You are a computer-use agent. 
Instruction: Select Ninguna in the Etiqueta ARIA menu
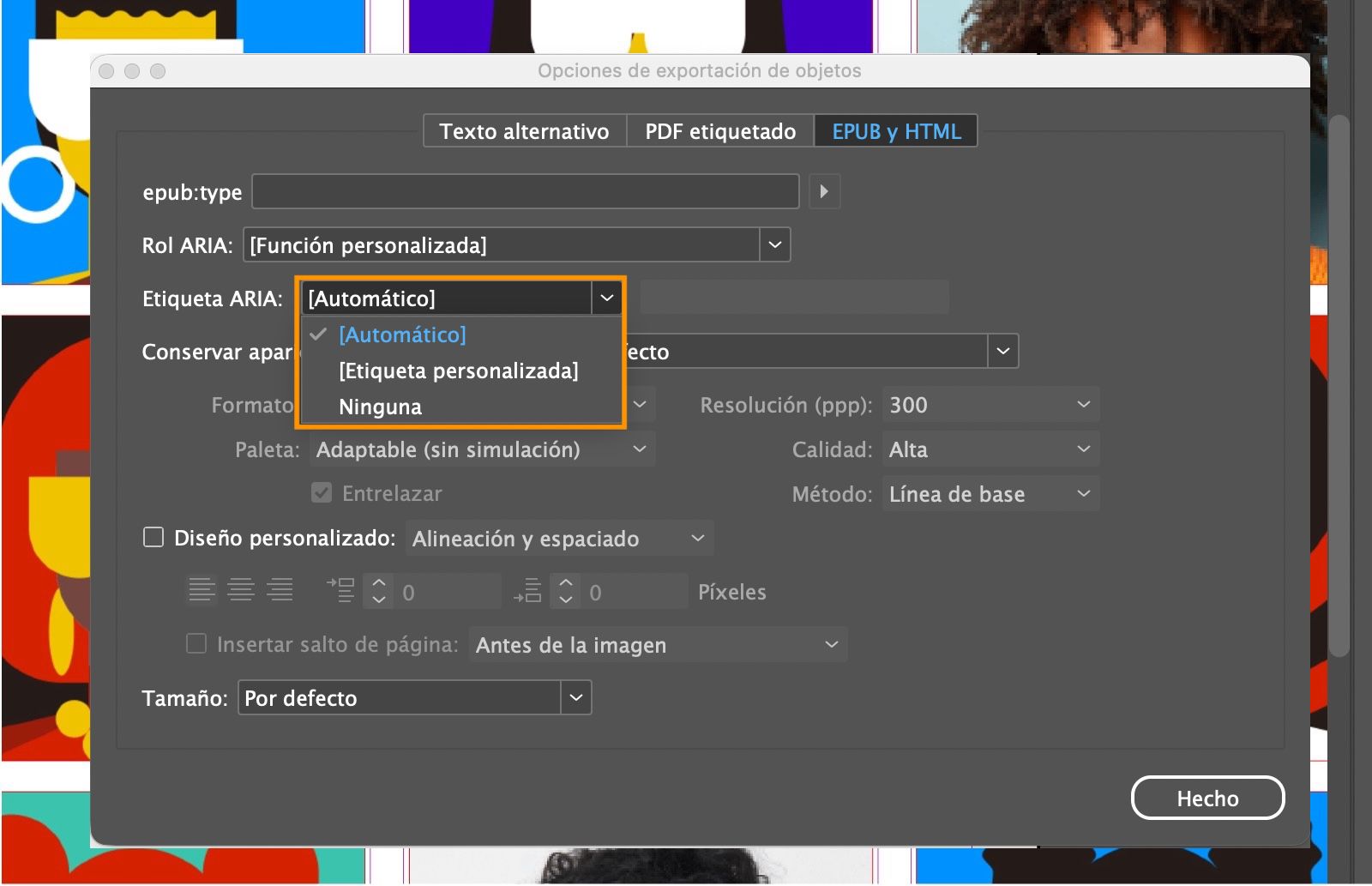(x=379, y=407)
